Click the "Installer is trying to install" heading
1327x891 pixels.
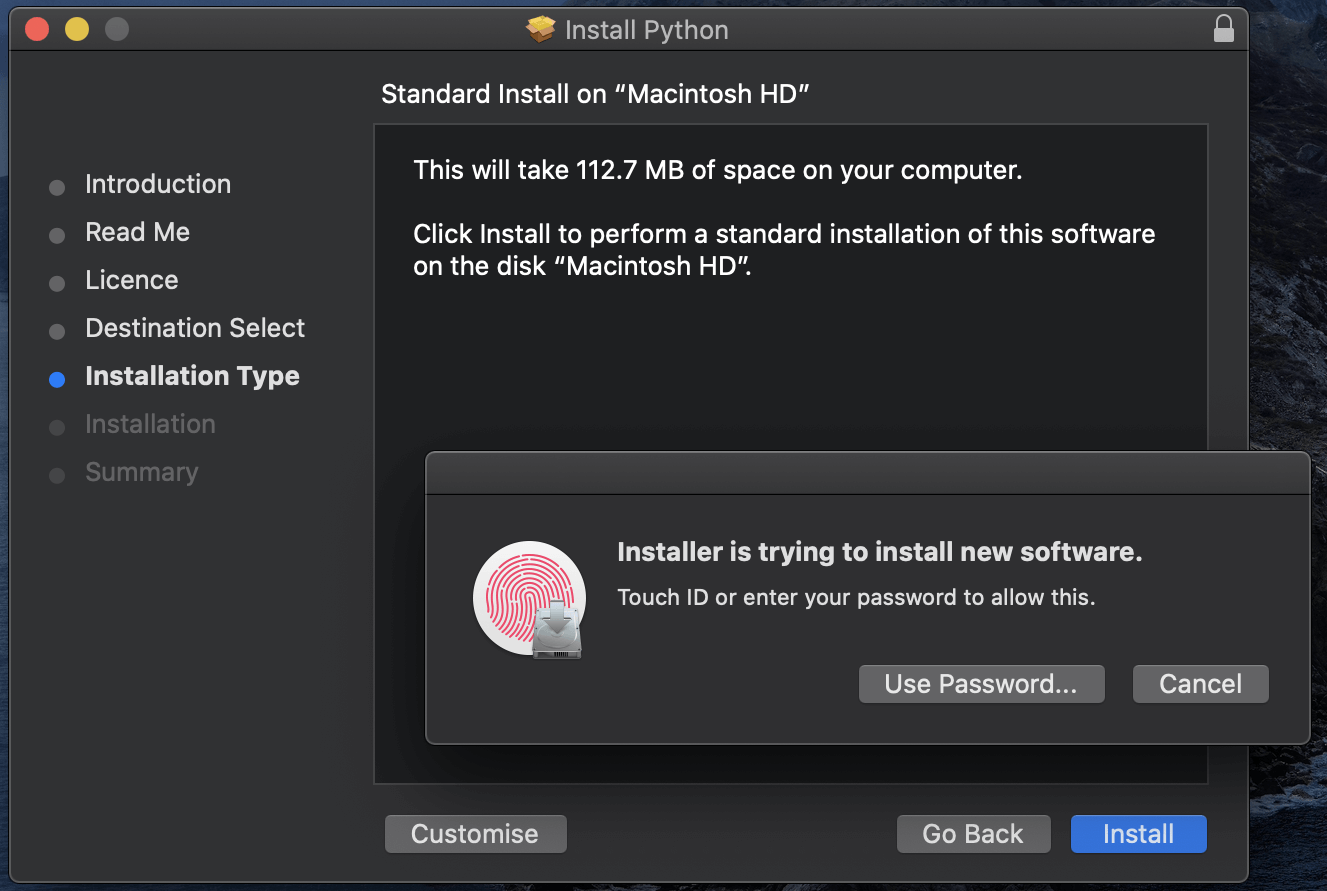point(879,552)
